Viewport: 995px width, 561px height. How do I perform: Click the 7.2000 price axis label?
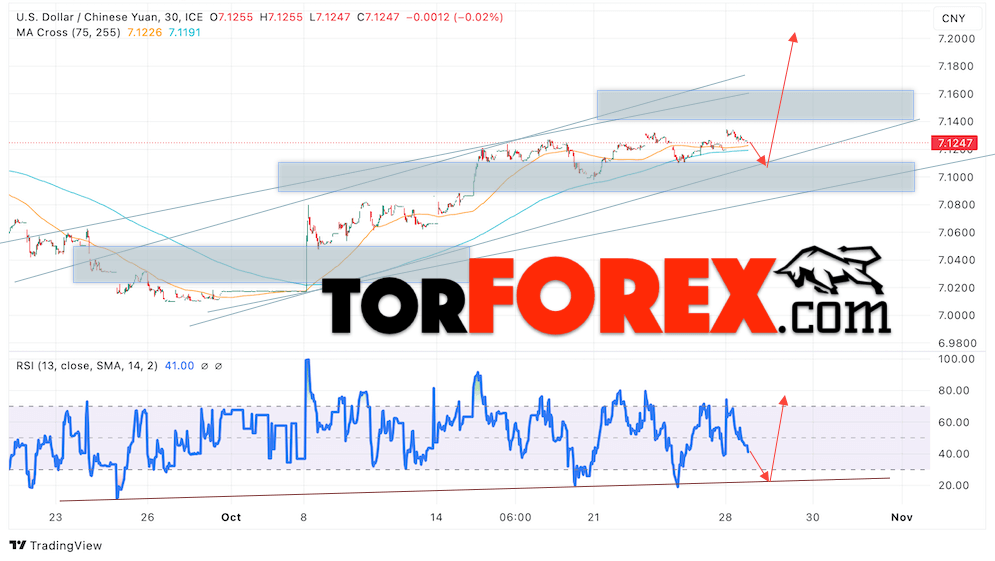956,39
